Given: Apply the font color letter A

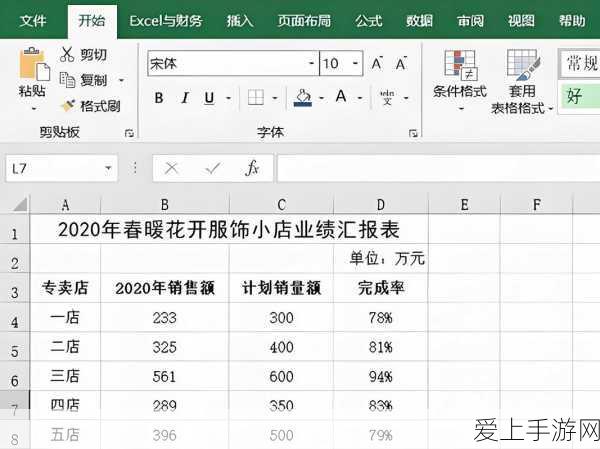Looking at the screenshot, I should coord(341,96).
